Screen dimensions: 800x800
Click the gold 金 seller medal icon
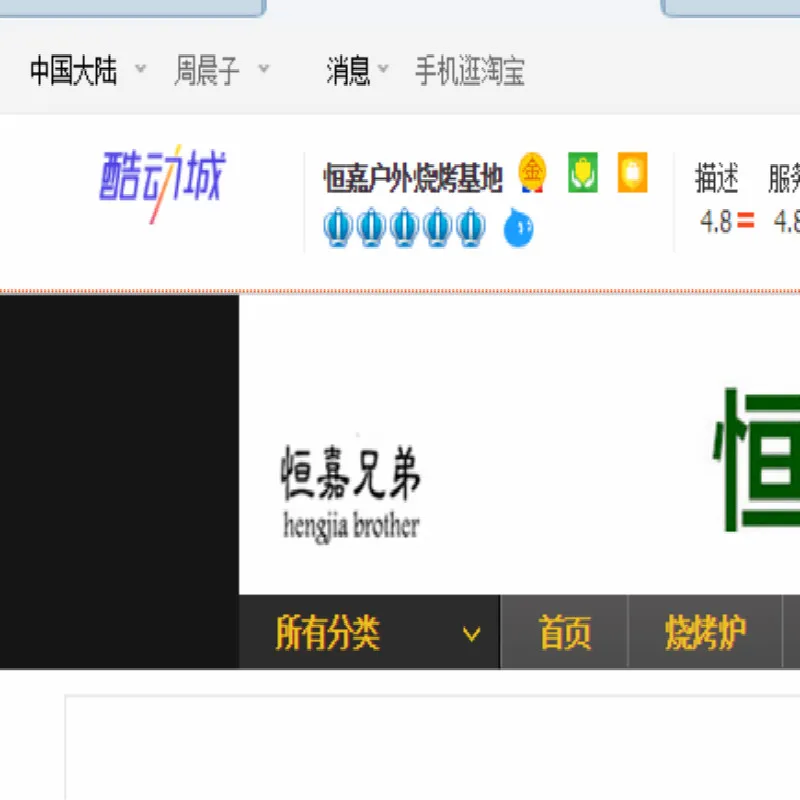[x=532, y=172]
